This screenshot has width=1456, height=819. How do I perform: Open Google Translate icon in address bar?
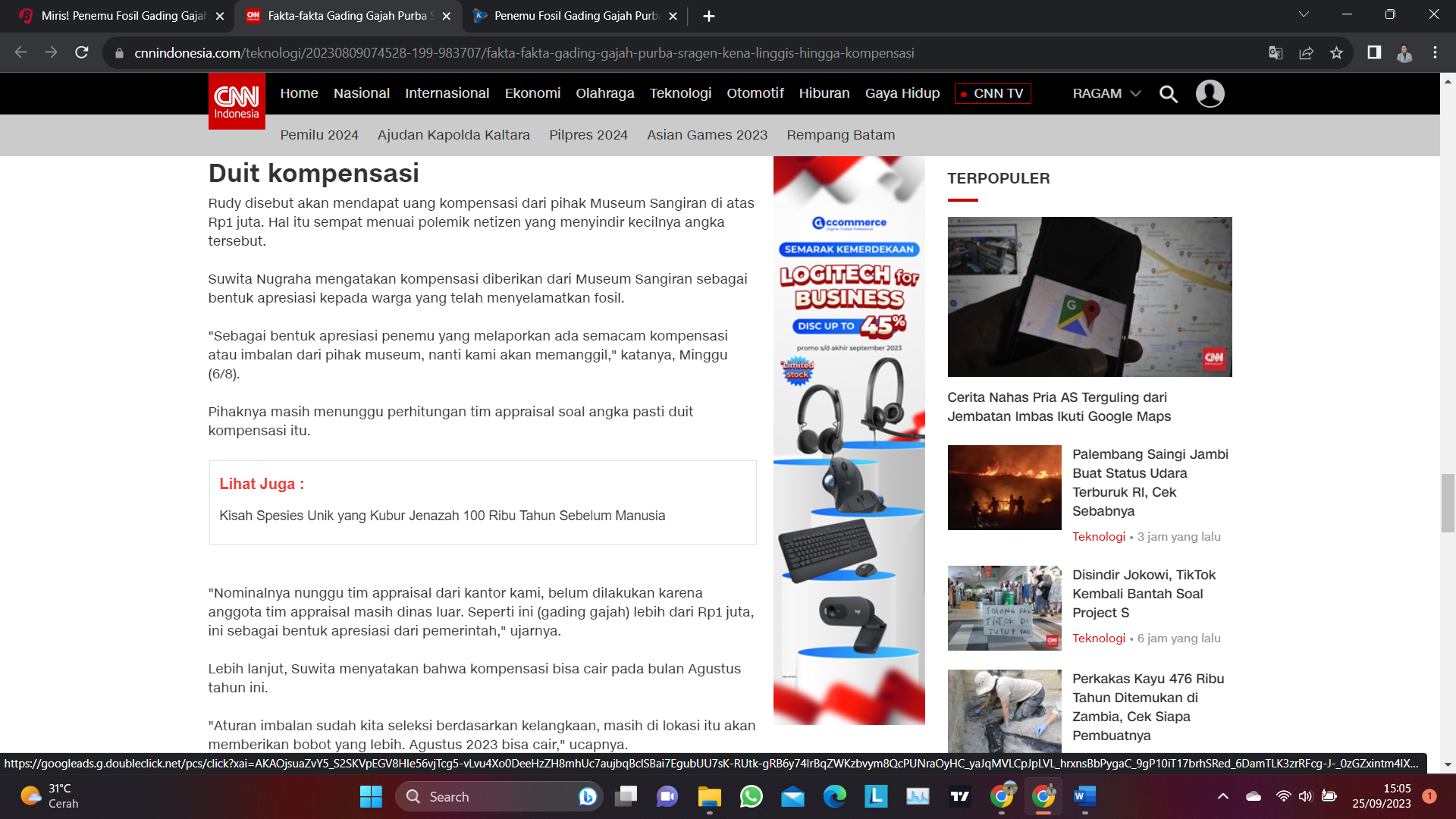(1276, 53)
